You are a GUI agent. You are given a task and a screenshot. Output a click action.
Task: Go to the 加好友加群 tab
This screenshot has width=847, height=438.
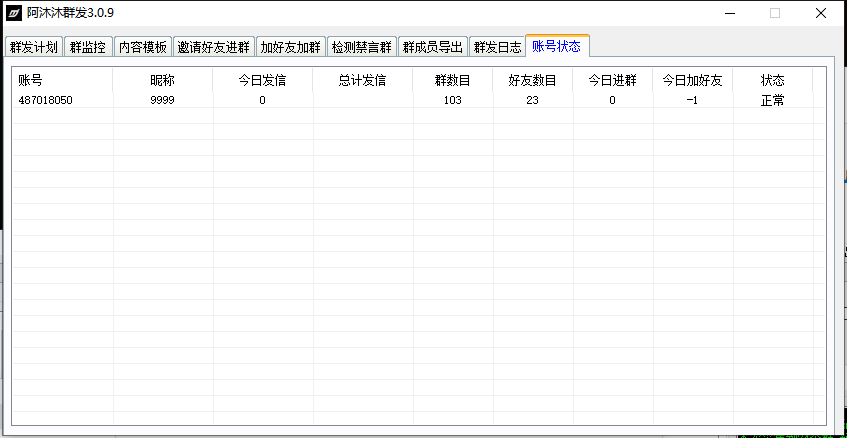(290, 47)
